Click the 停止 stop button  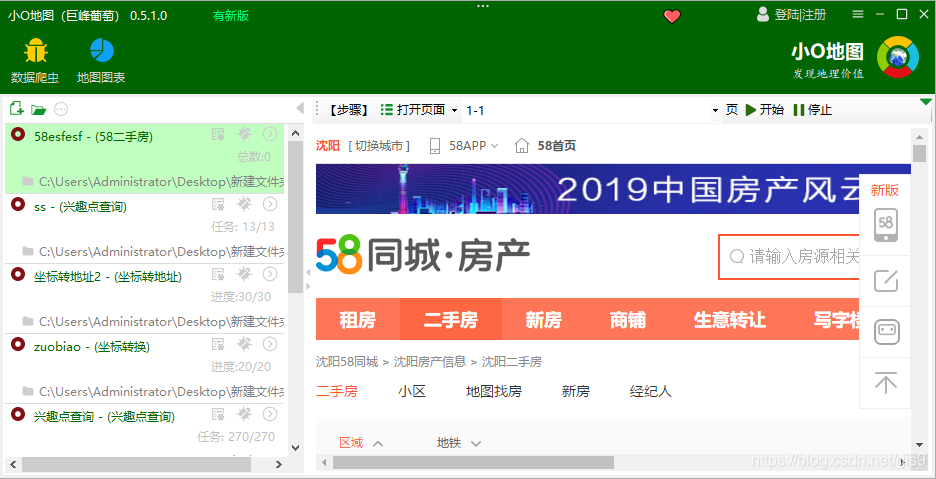(x=812, y=110)
